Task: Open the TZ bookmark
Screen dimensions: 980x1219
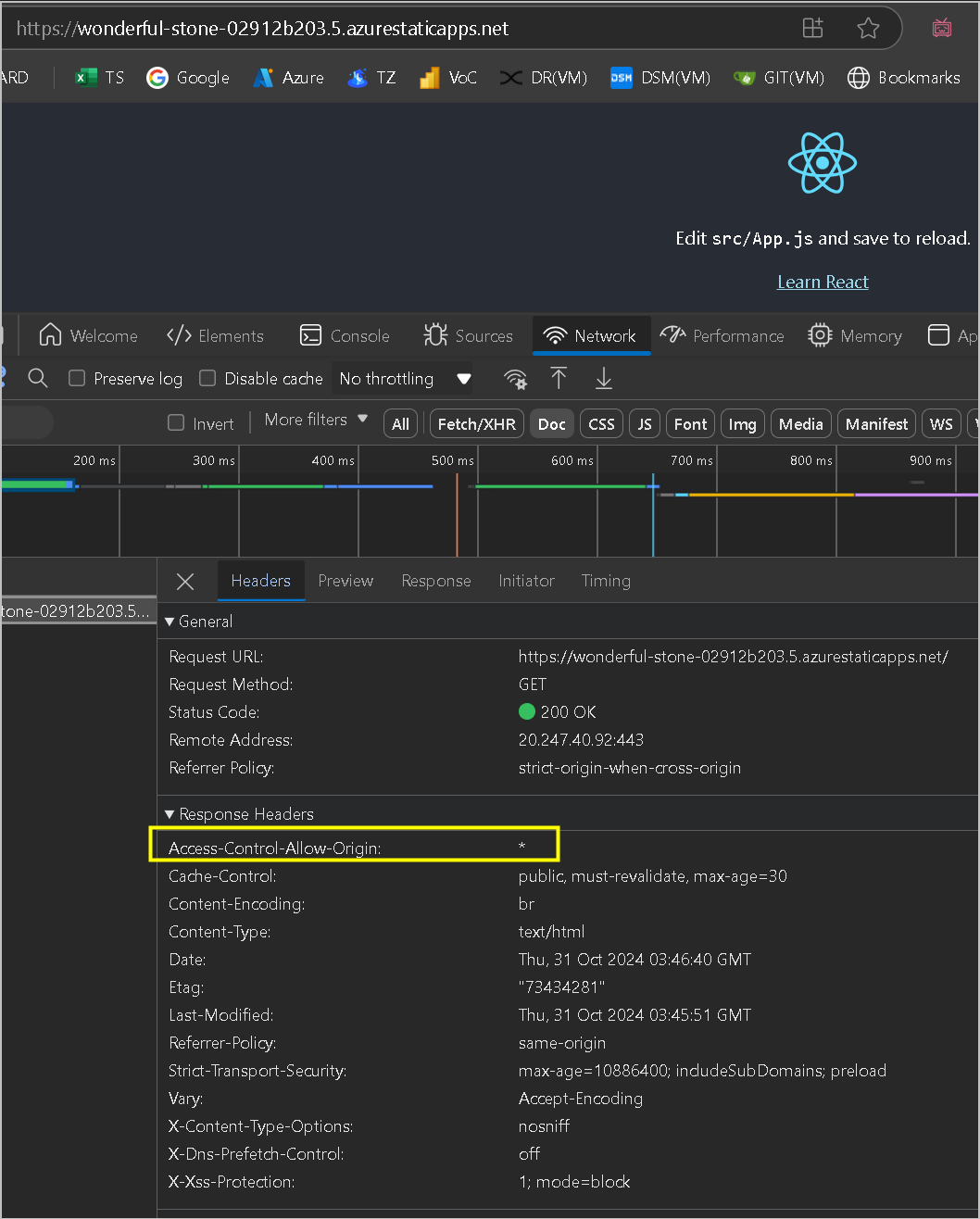Action: pos(371,78)
